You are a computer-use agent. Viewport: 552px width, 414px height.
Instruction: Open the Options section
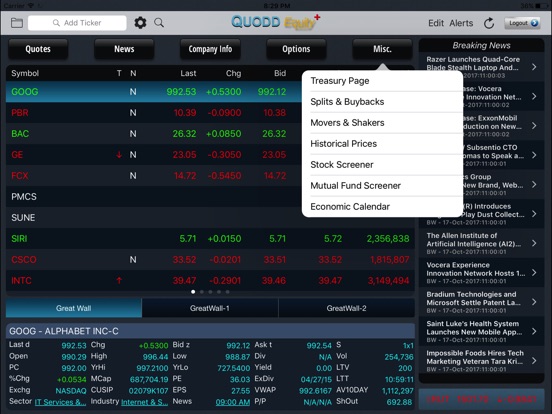[296, 49]
